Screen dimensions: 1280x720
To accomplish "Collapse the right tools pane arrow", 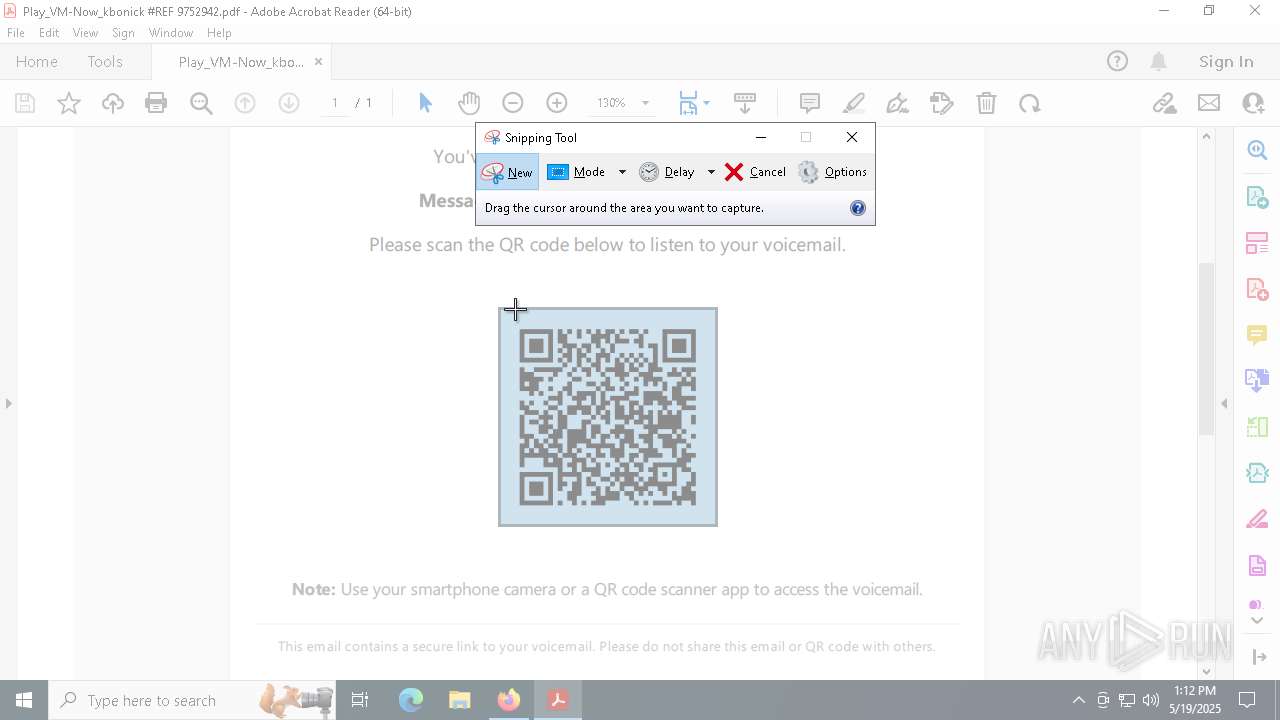I will (x=1224, y=403).
